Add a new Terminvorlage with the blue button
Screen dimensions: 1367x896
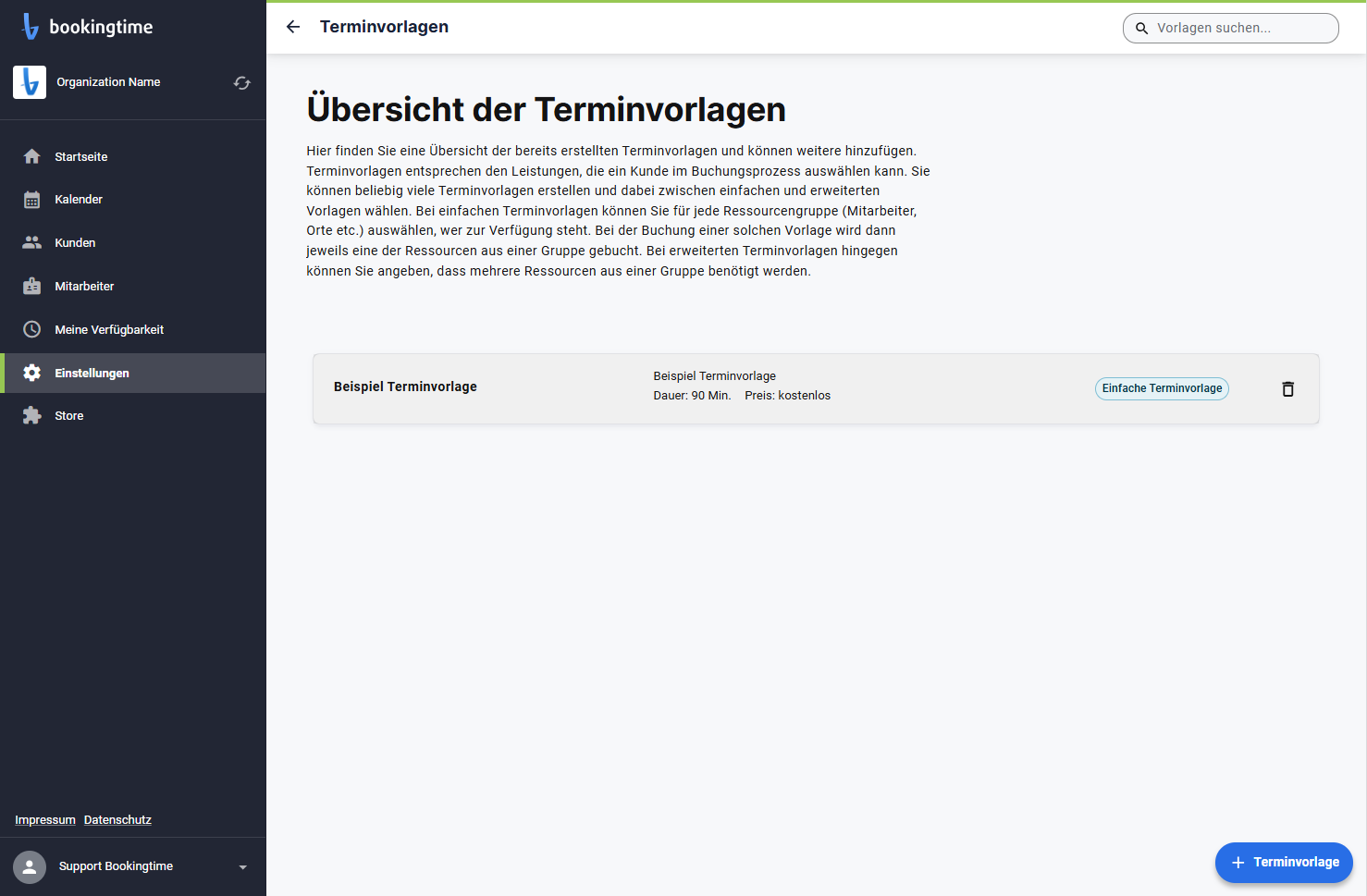click(x=1284, y=862)
